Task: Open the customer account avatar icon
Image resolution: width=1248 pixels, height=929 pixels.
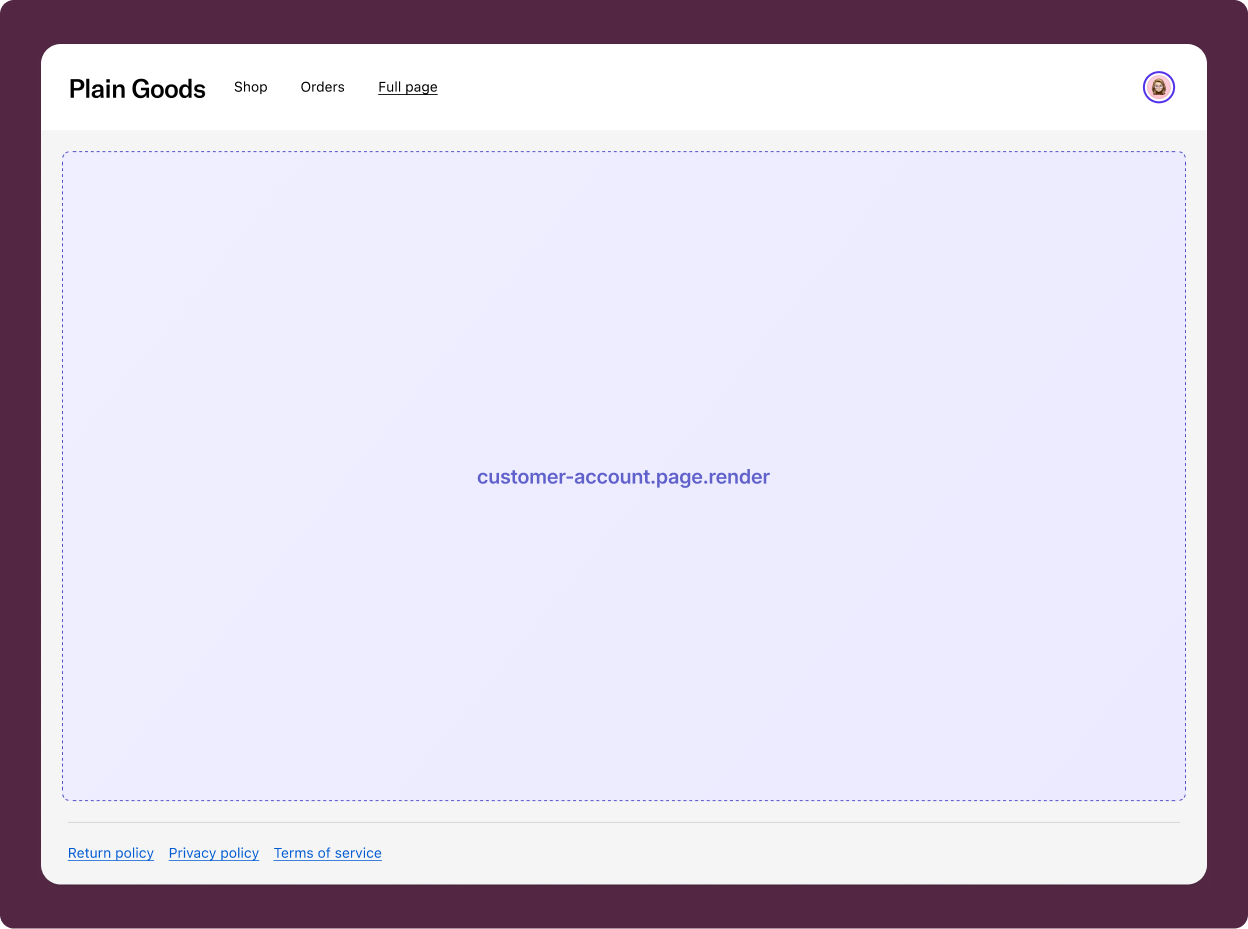Action: coord(1159,87)
